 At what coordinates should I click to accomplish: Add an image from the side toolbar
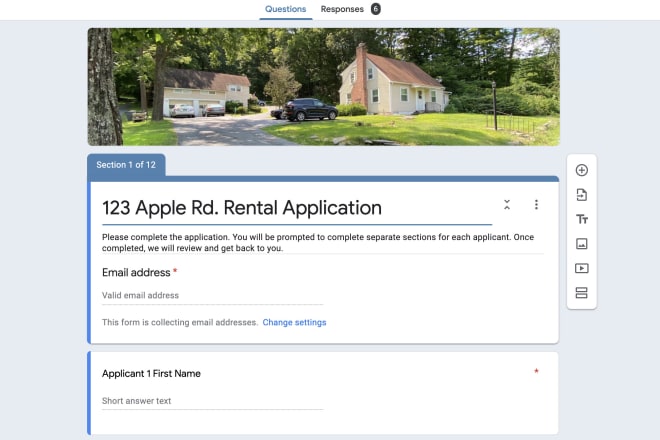[x=582, y=244]
